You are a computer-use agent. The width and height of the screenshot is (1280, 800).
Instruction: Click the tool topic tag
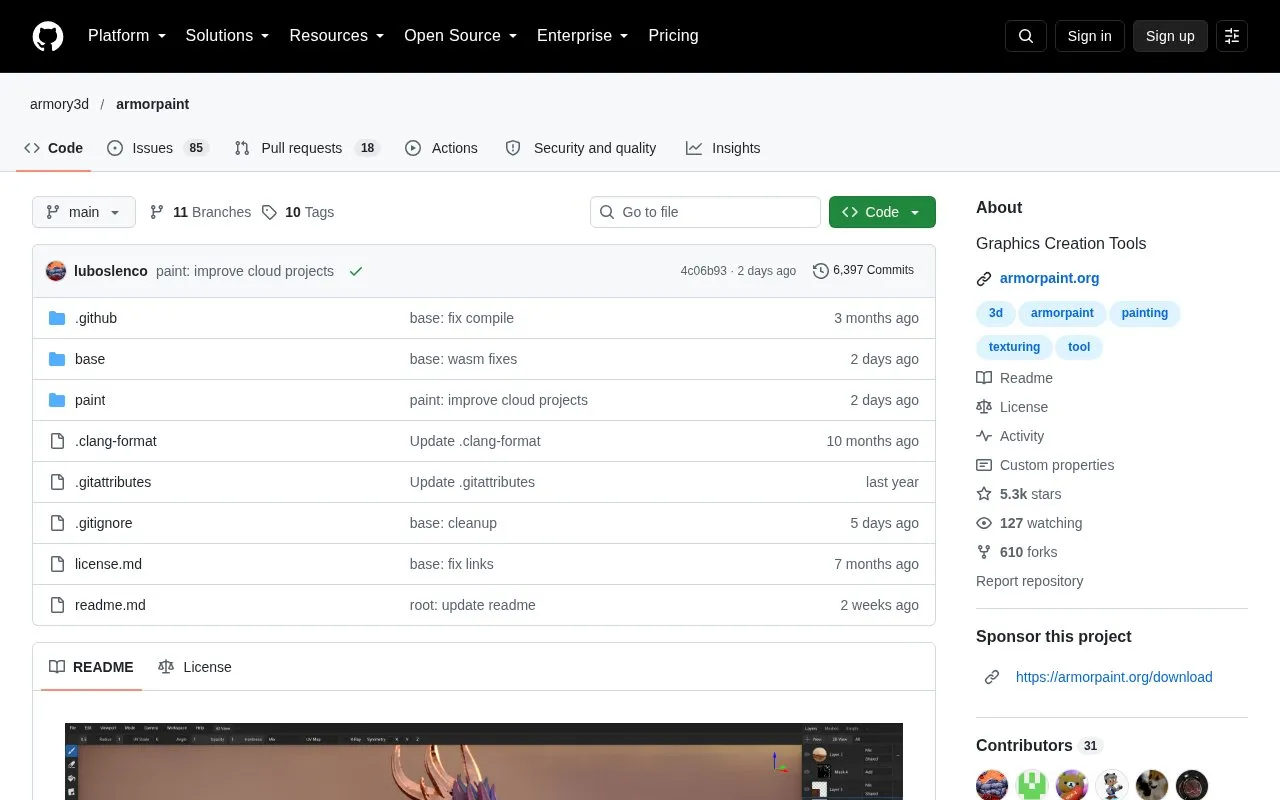pos(1079,347)
